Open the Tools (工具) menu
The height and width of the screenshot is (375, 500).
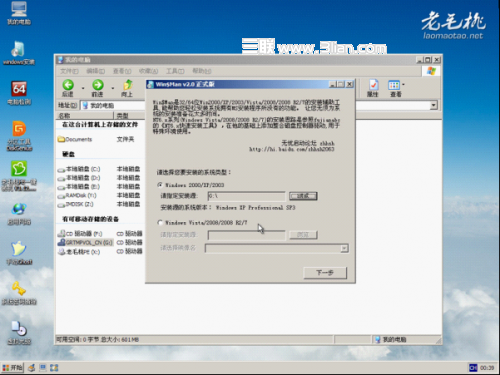click(x=175, y=71)
